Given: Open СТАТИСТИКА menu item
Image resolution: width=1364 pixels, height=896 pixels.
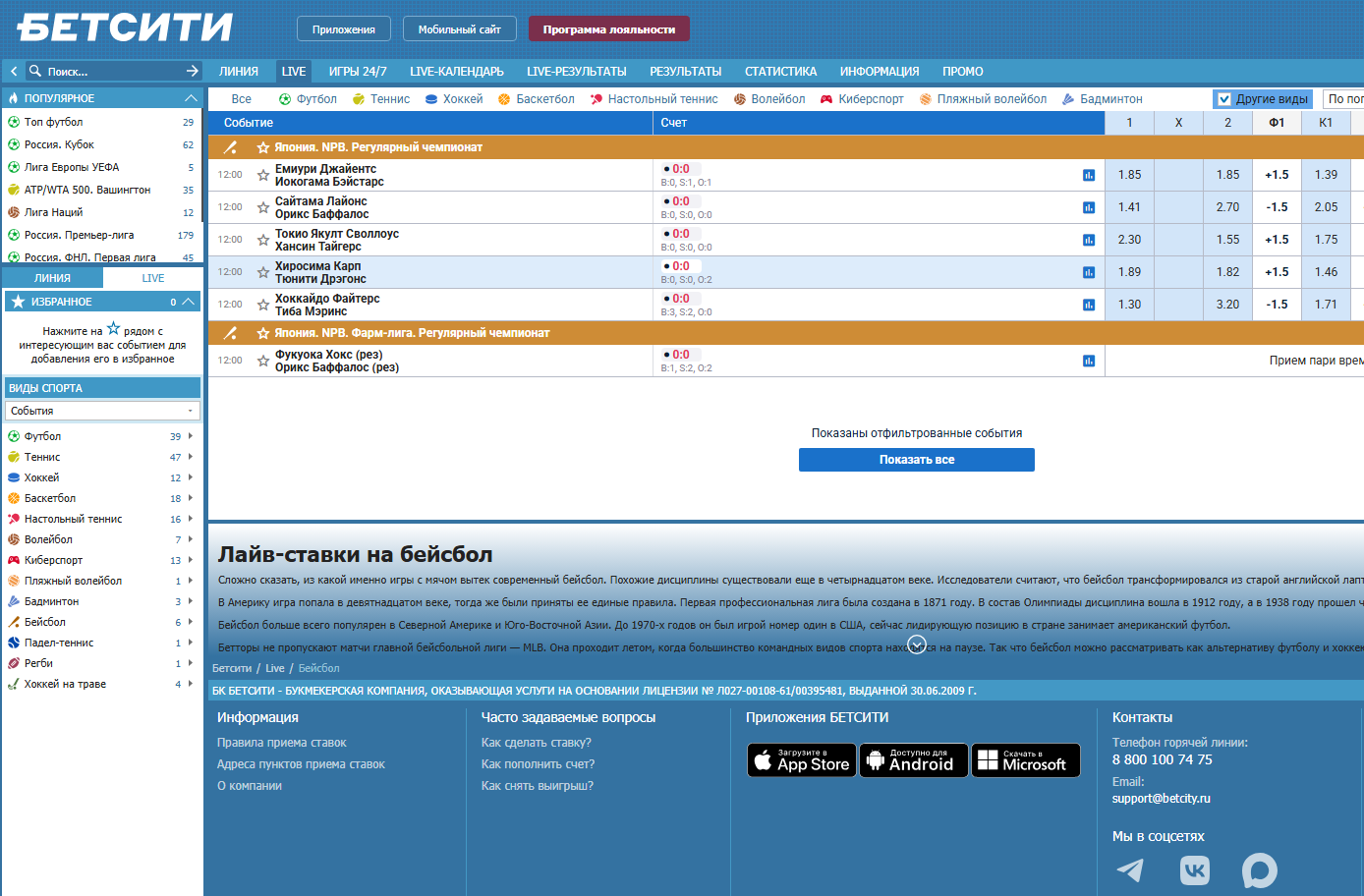Looking at the screenshot, I should pos(780,72).
